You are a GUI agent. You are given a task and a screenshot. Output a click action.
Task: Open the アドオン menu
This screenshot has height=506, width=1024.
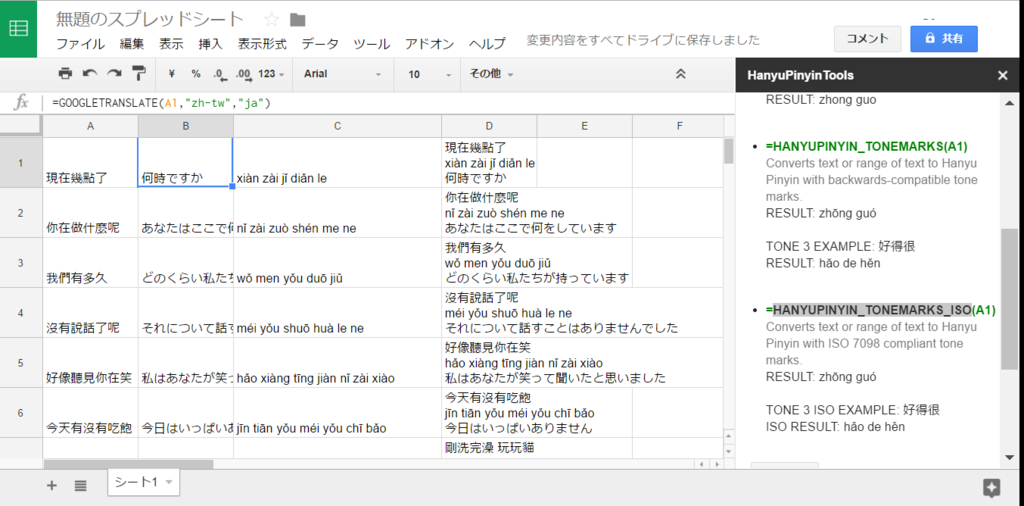click(429, 44)
